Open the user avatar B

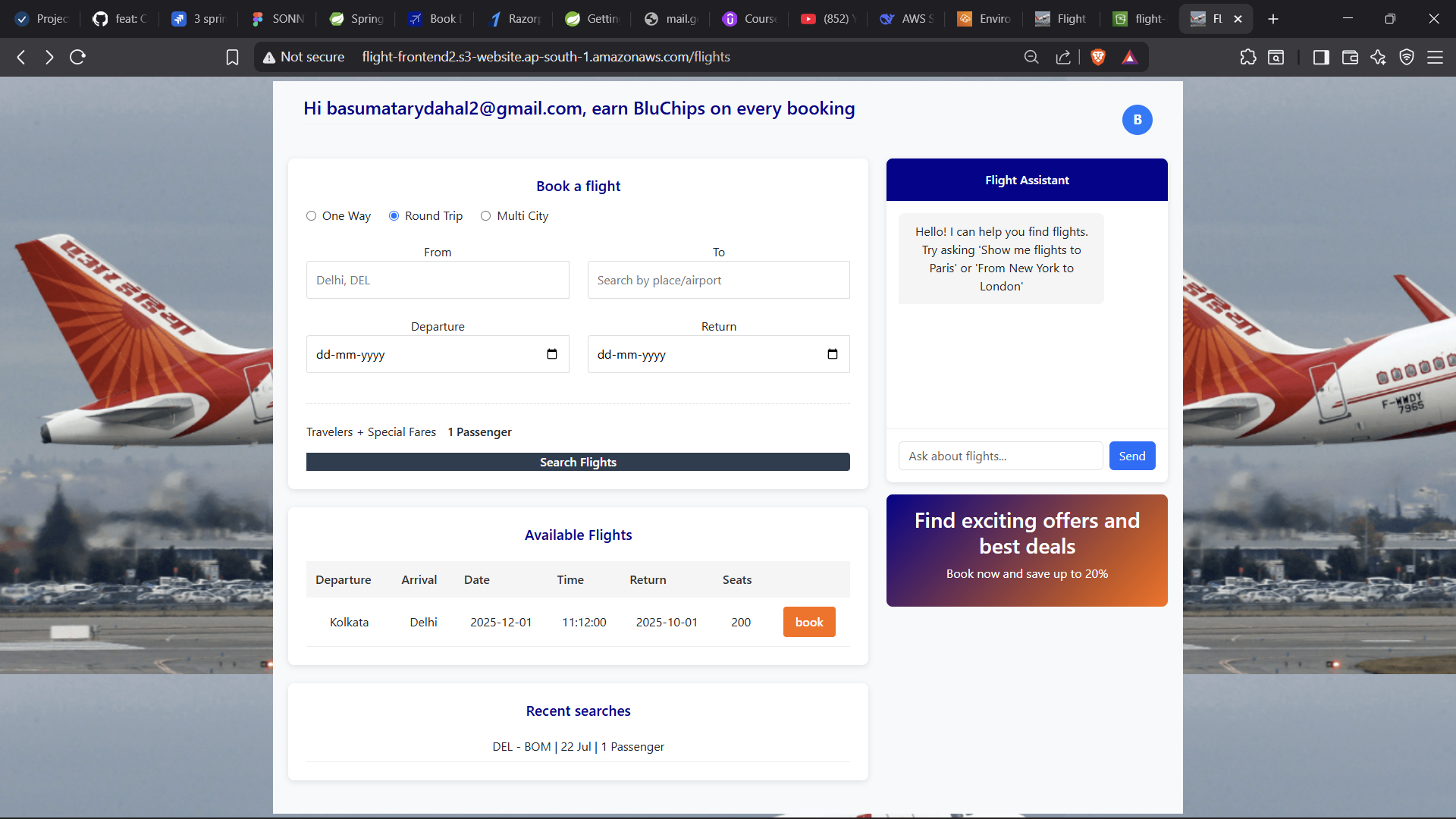click(1137, 120)
